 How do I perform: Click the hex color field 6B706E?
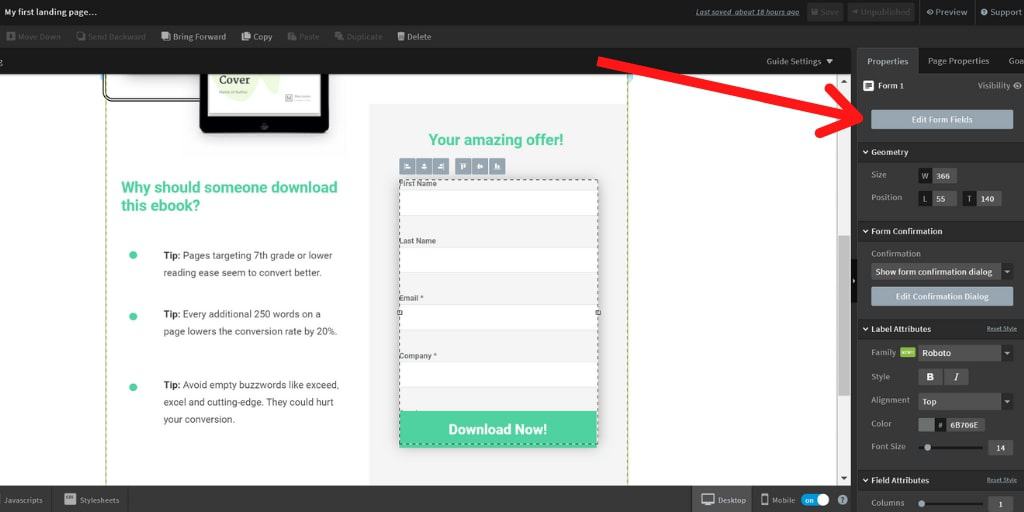click(x=965, y=424)
